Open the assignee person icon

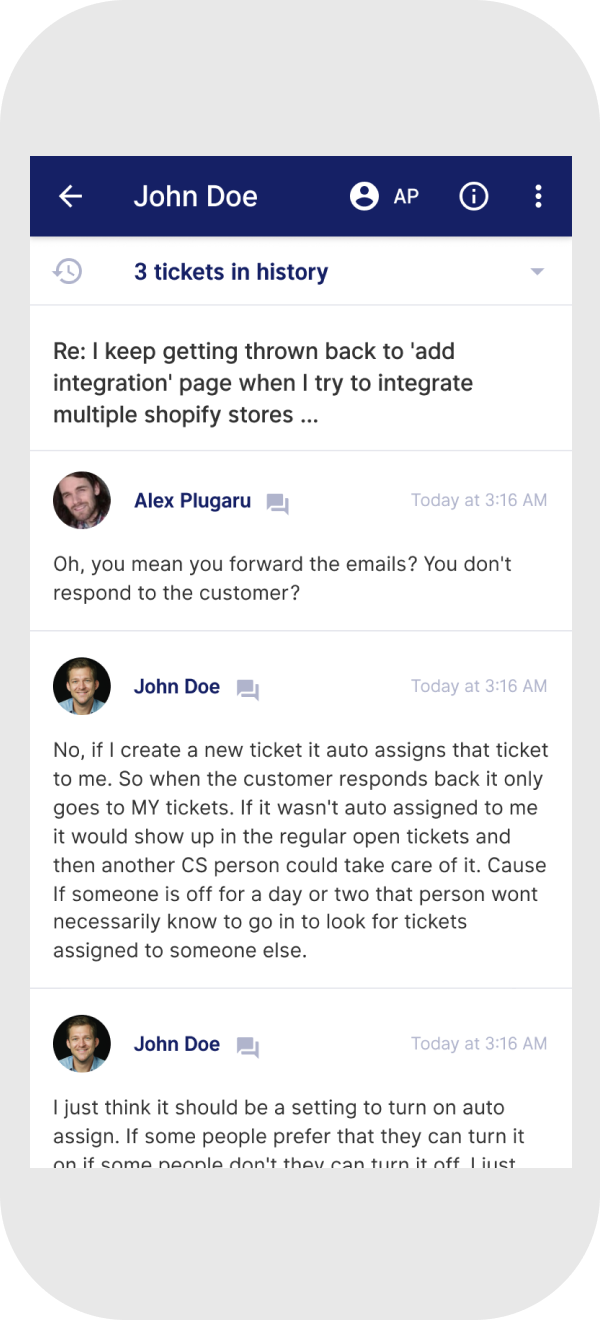(364, 196)
